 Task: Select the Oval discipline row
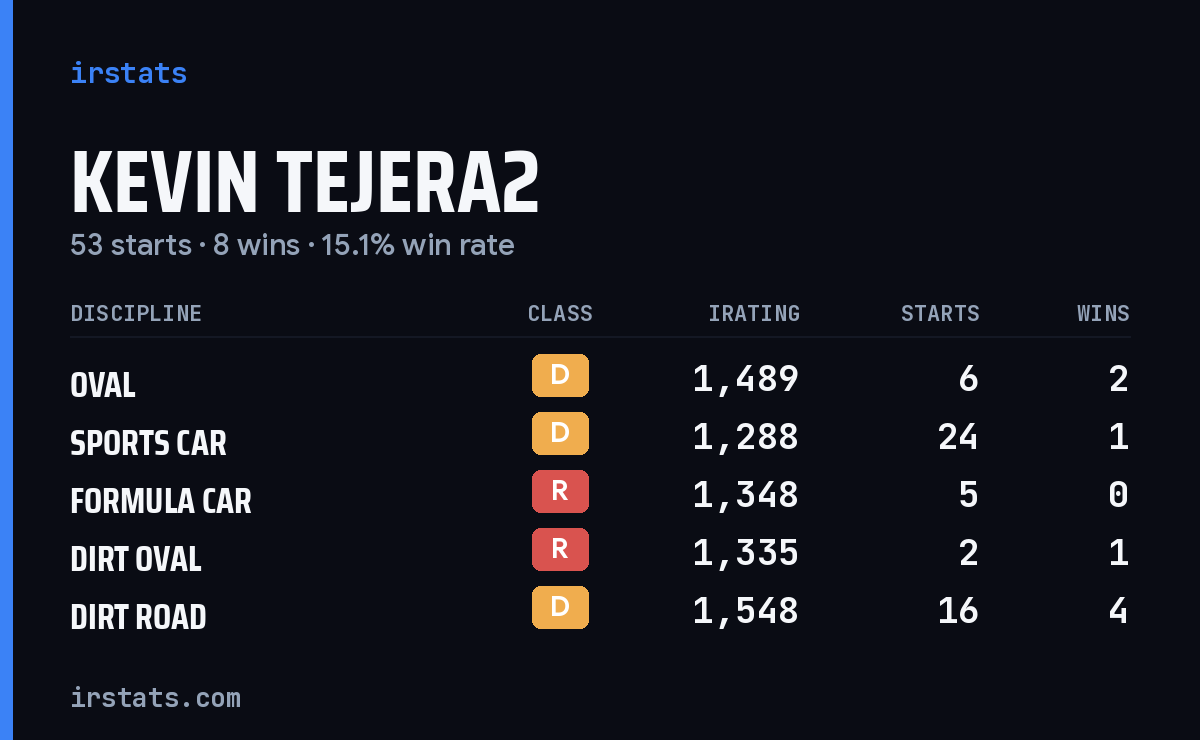[x=600, y=379]
